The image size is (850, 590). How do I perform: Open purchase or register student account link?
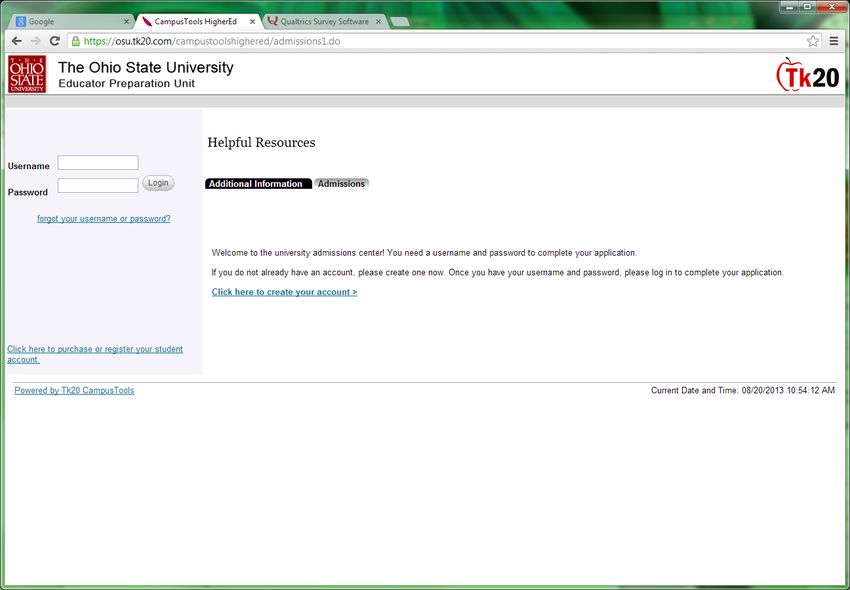click(95, 354)
